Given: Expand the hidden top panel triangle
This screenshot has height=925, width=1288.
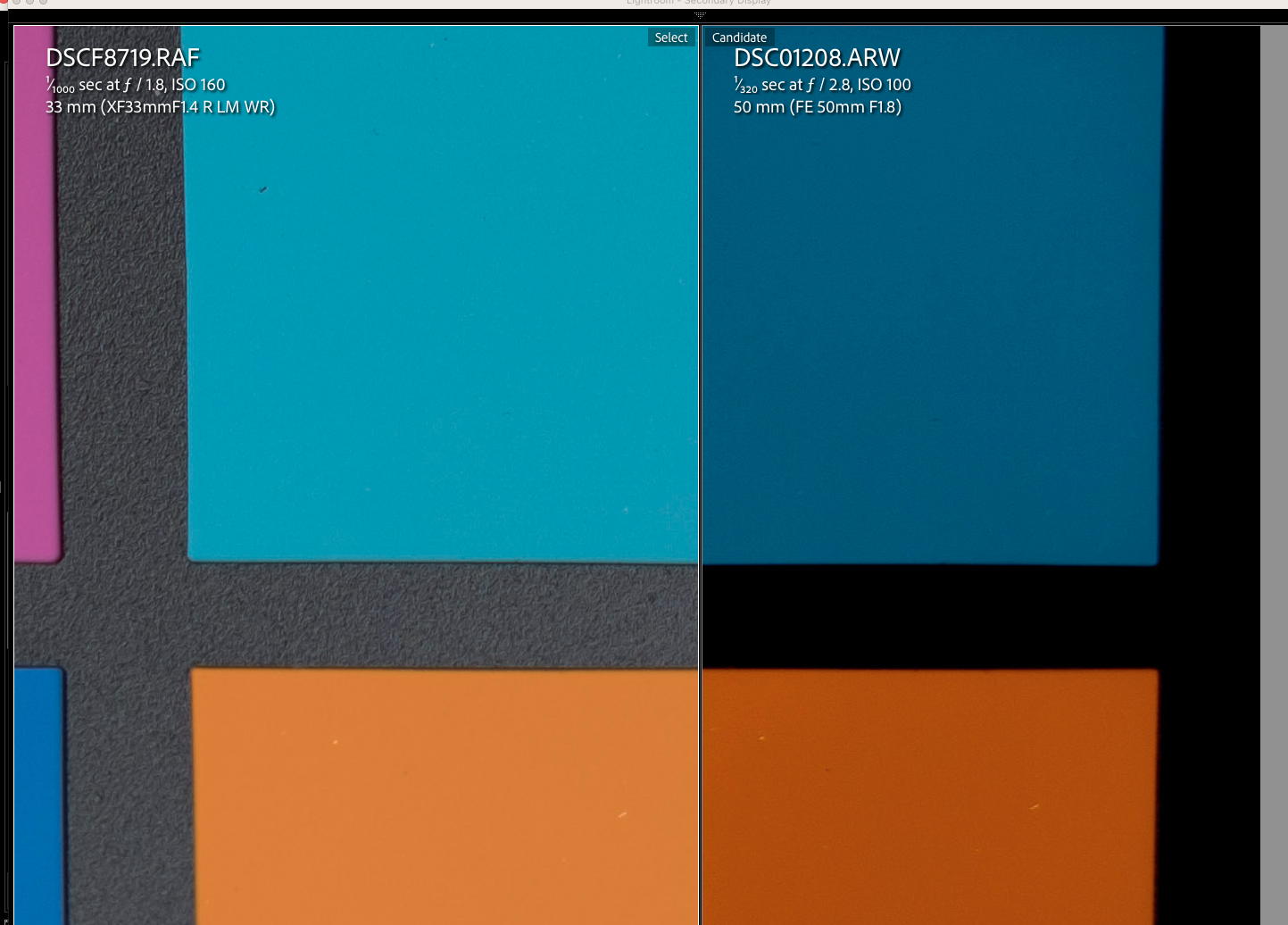Looking at the screenshot, I should pos(701,15).
